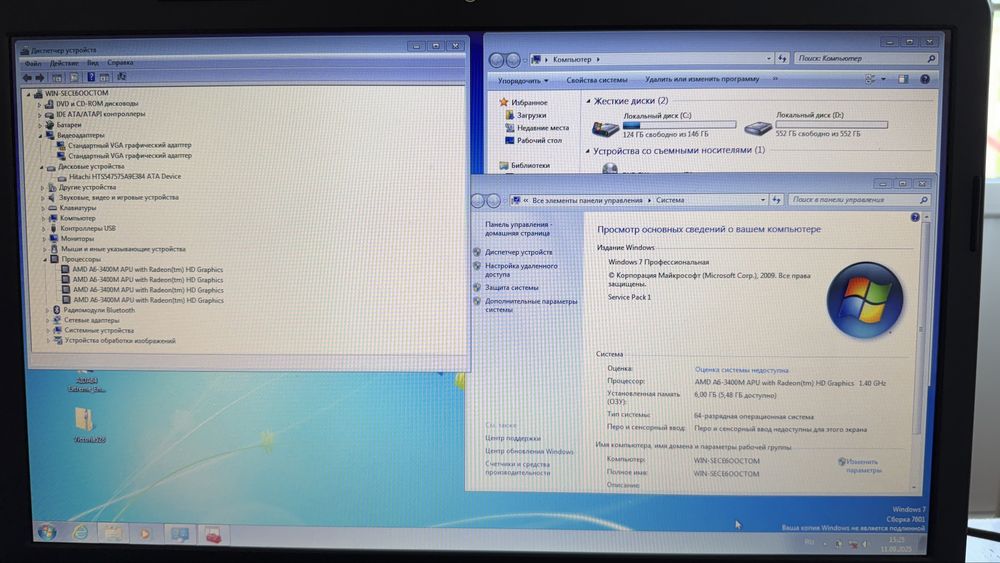Open Избранное favorites star in Explorer sidebar

click(x=503, y=102)
